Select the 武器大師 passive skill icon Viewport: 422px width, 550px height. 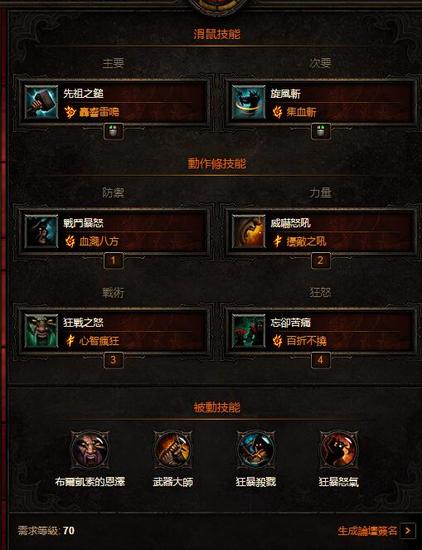point(173,449)
